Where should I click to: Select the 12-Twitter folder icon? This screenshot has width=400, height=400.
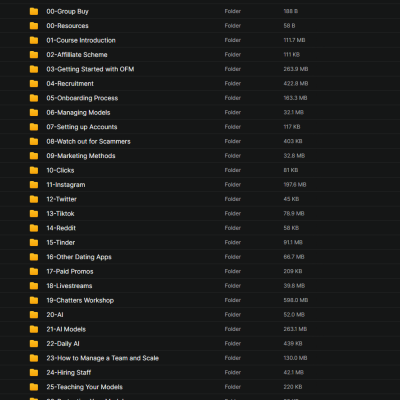pyautogui.click(x=34, y=199)
